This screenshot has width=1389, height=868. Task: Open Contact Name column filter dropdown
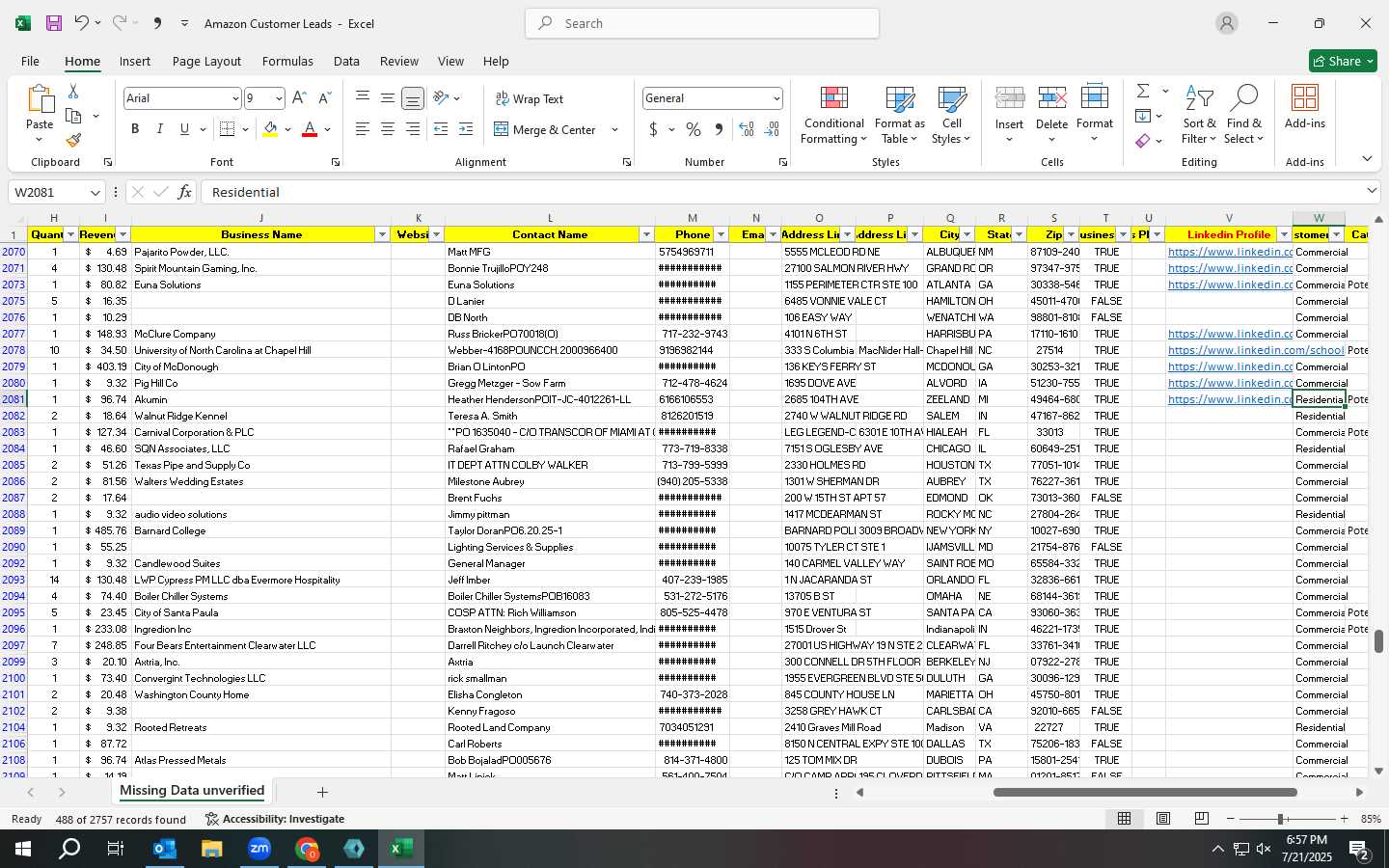point(646,234)
